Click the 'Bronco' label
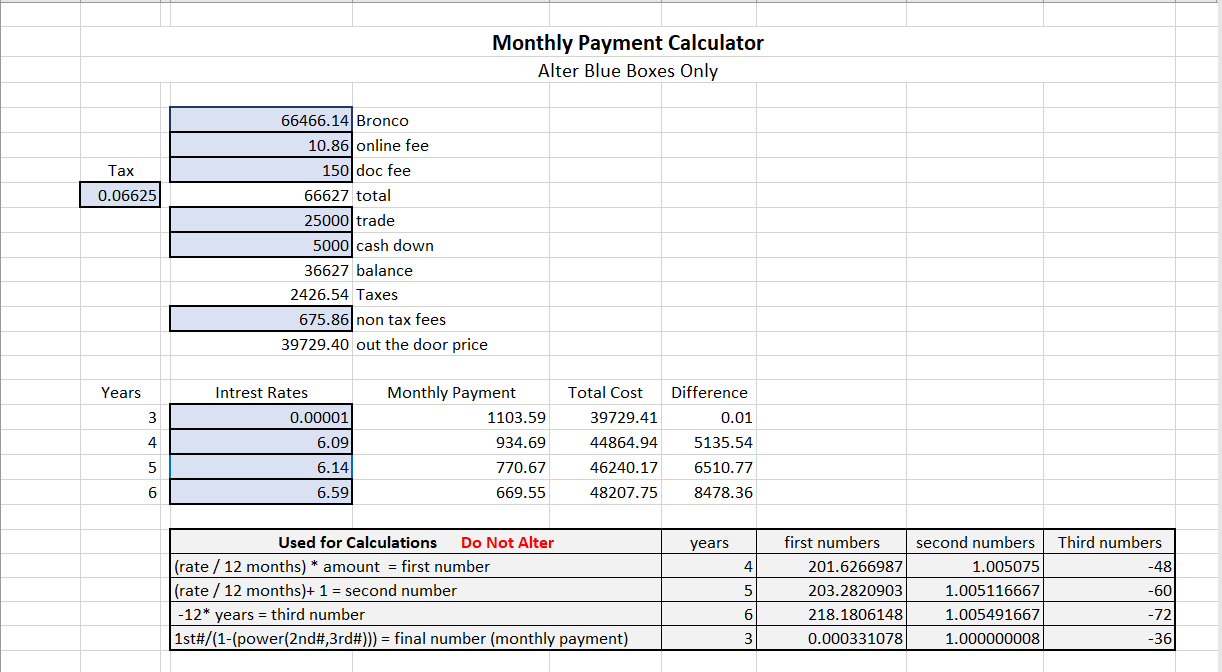The height and width of the screenshot is (672, 1222). pyautogui.click(x=382, y=121)
